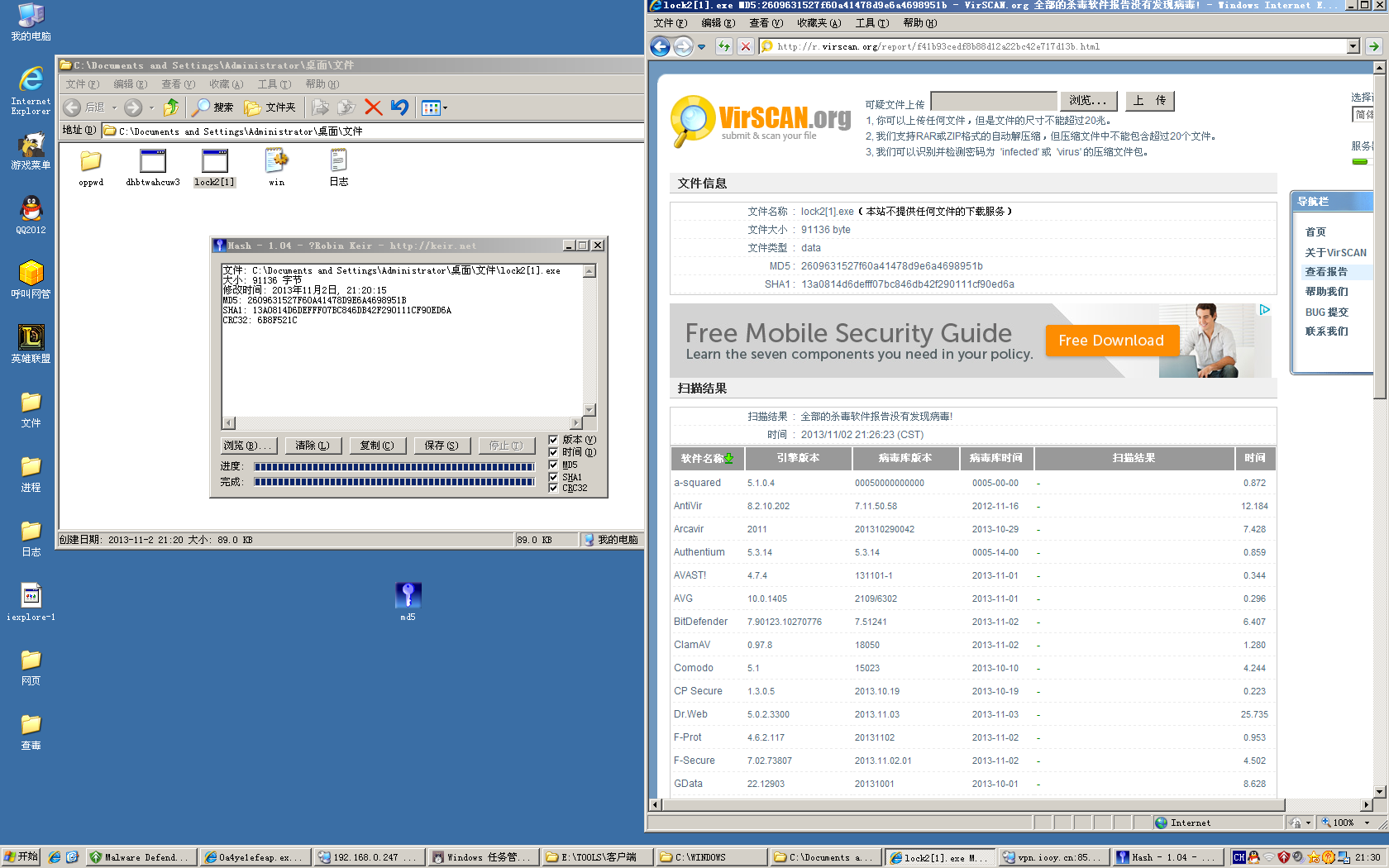
Task: Open IE recent pages dropdown arrow
Action: [x=701, y=47]
